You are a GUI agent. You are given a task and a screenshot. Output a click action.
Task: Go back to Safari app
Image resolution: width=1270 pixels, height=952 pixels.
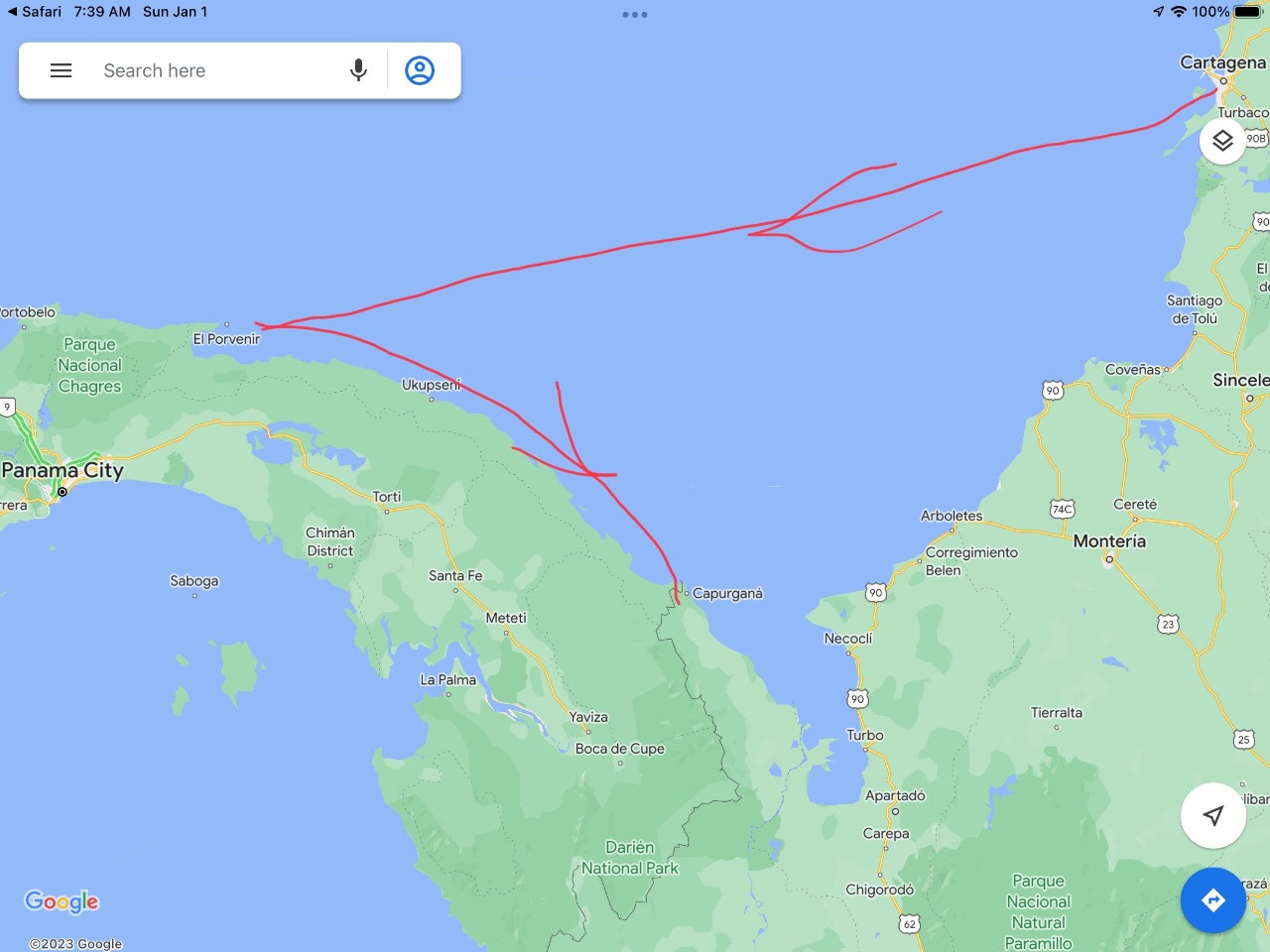34,12
